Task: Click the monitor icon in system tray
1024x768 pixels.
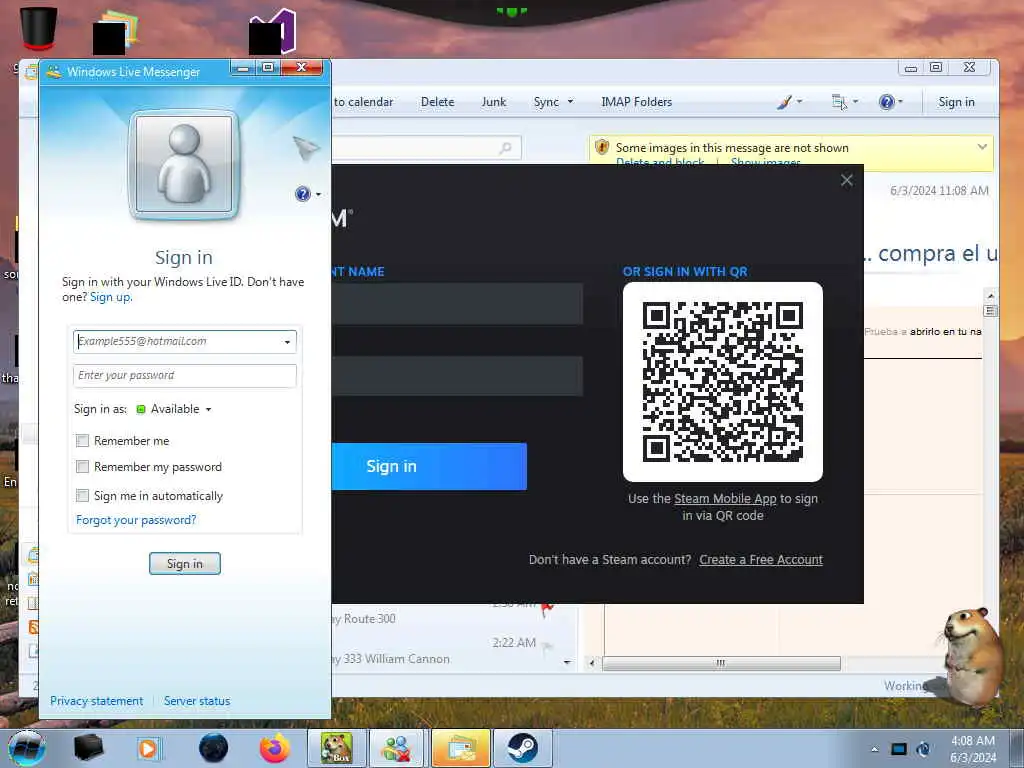Action: 899,749
